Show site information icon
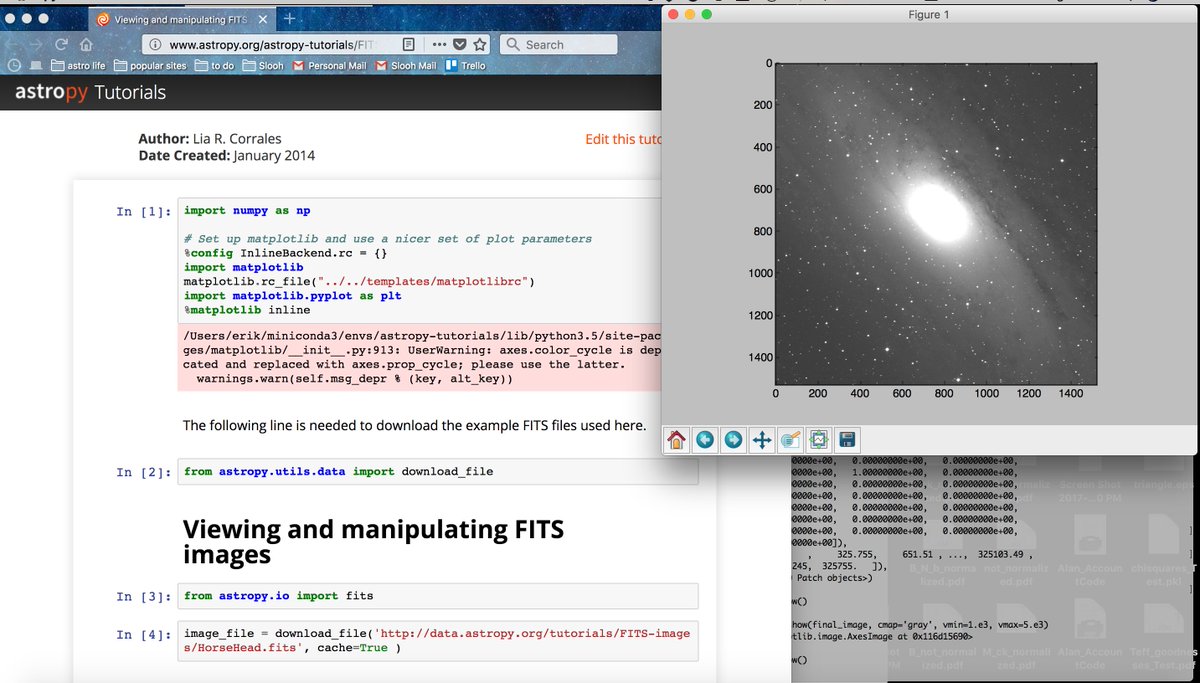Viewport: 1200px width, 683px height. tap(154, 44)
